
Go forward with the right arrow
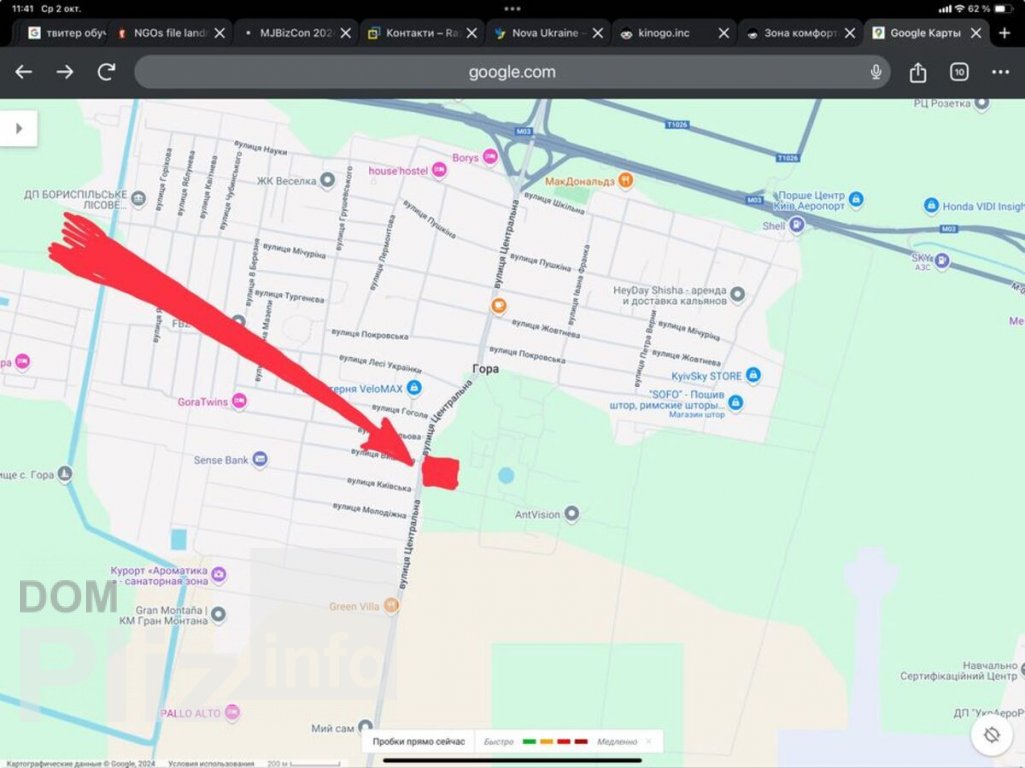point(65,72)
